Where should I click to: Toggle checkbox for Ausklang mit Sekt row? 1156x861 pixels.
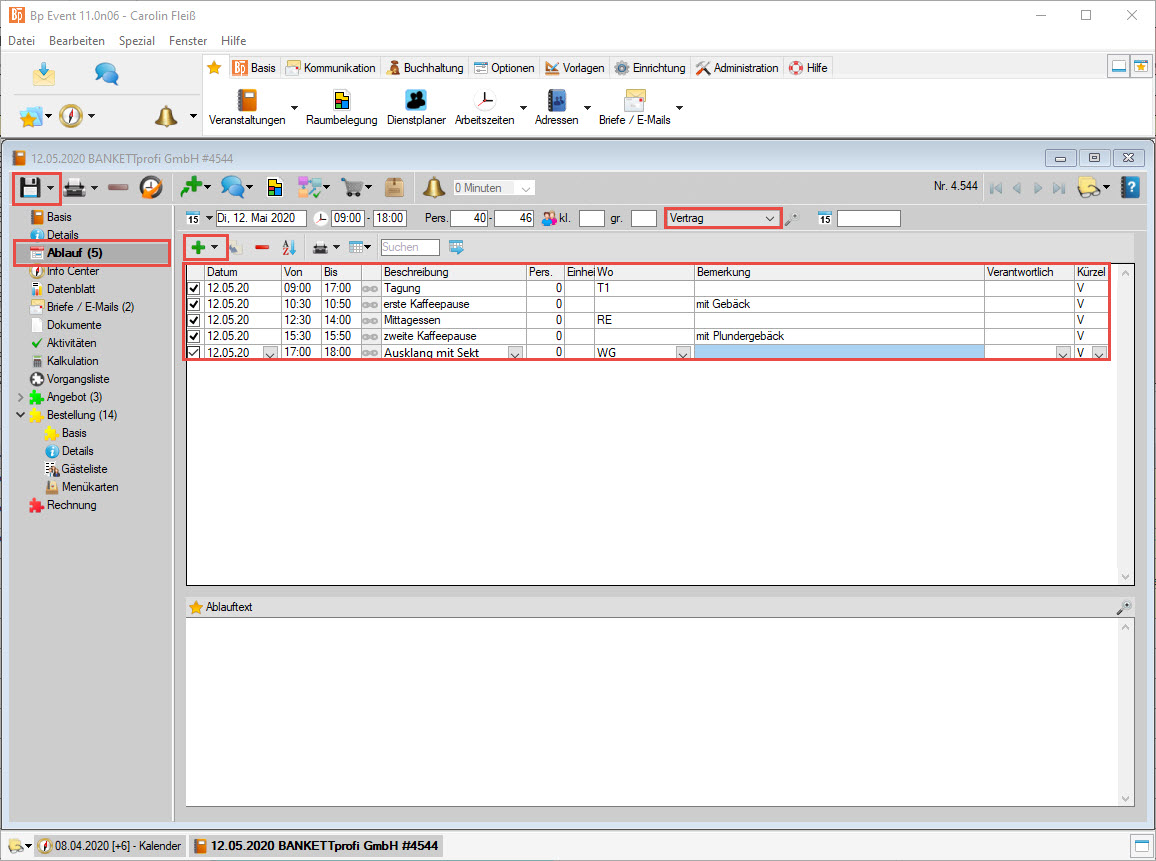(194, 352)
